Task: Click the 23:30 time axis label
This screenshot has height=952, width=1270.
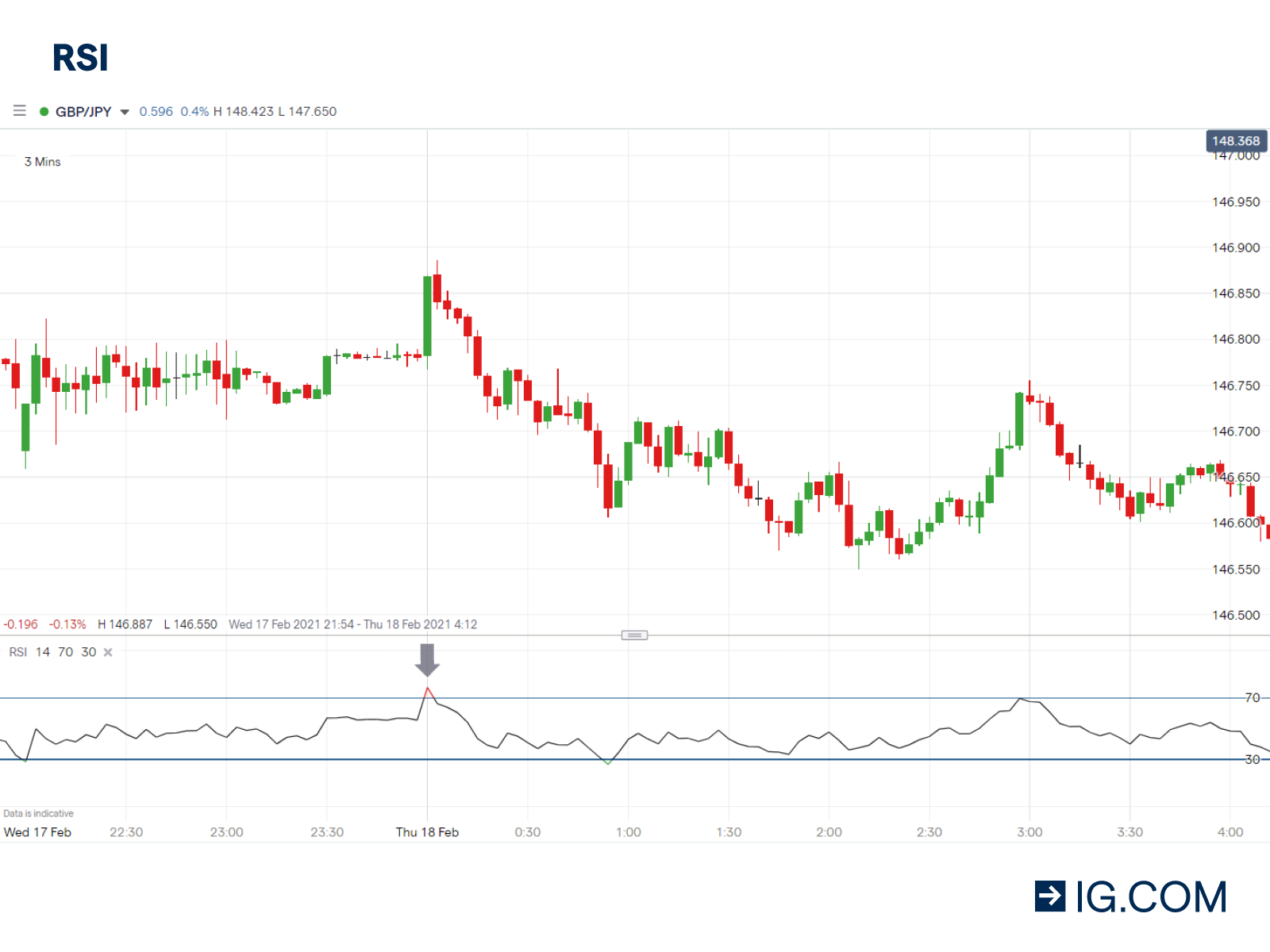Action: (x=327, y=832)
